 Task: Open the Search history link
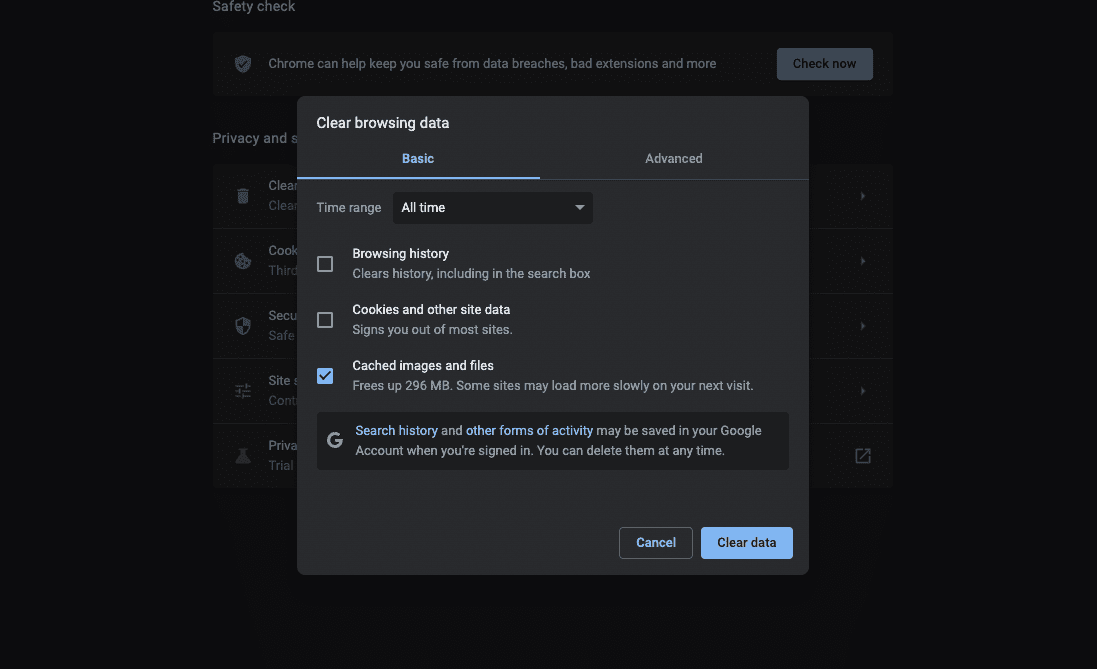[x=396, y=430]
